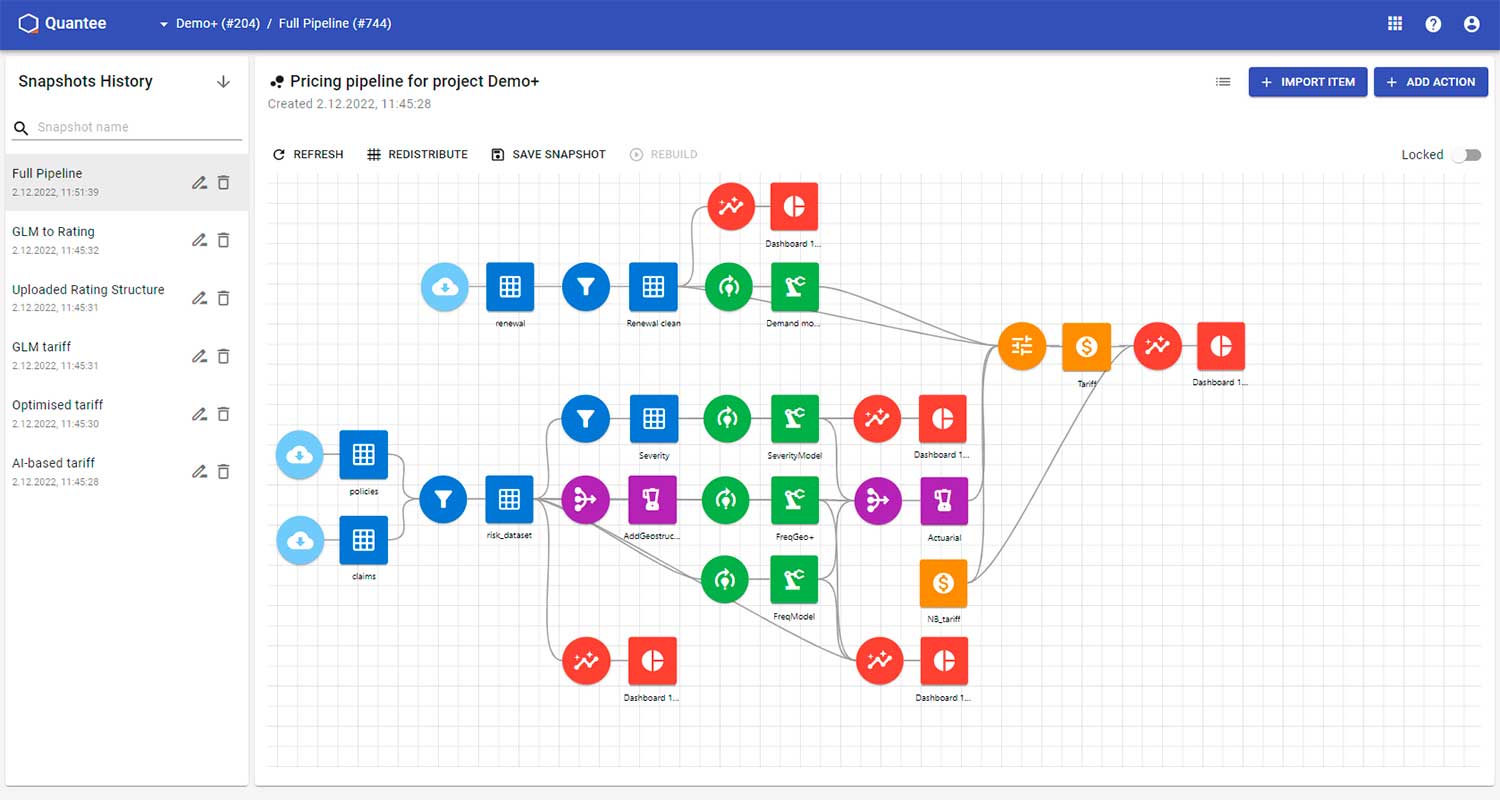
Task: Click the help question mark icon
Action: coord(1433,24)
